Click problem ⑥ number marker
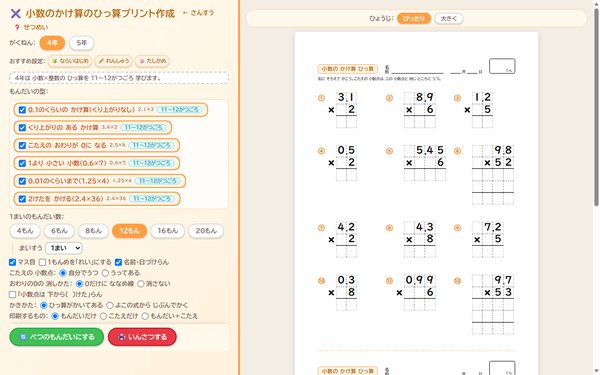 [x=457, y=151]
